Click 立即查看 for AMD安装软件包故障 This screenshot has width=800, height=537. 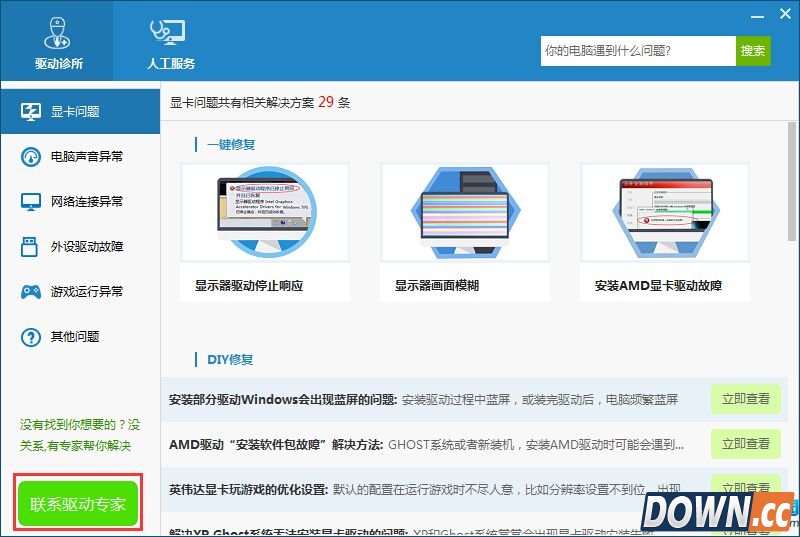point(745,444)
